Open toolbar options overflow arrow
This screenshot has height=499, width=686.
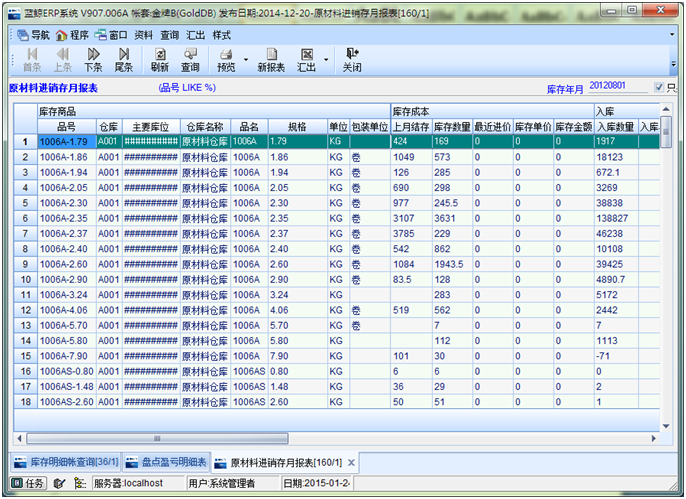tap(674, 64)
